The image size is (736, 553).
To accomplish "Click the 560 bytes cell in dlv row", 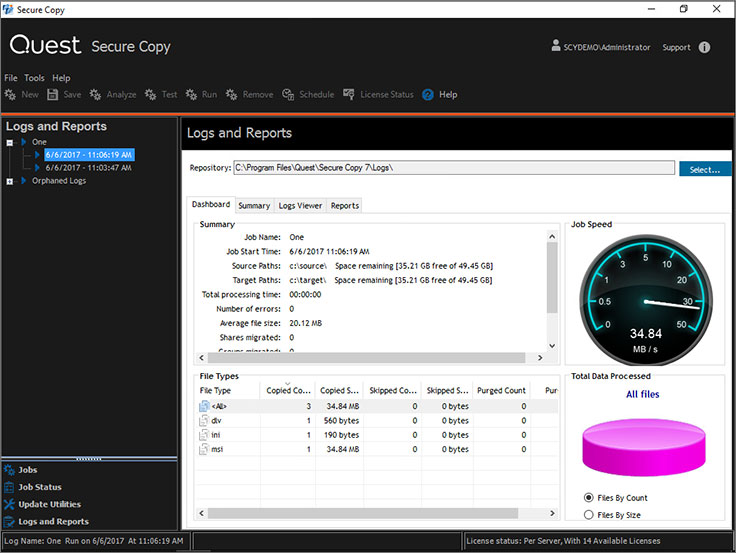I will coord(341,421).
